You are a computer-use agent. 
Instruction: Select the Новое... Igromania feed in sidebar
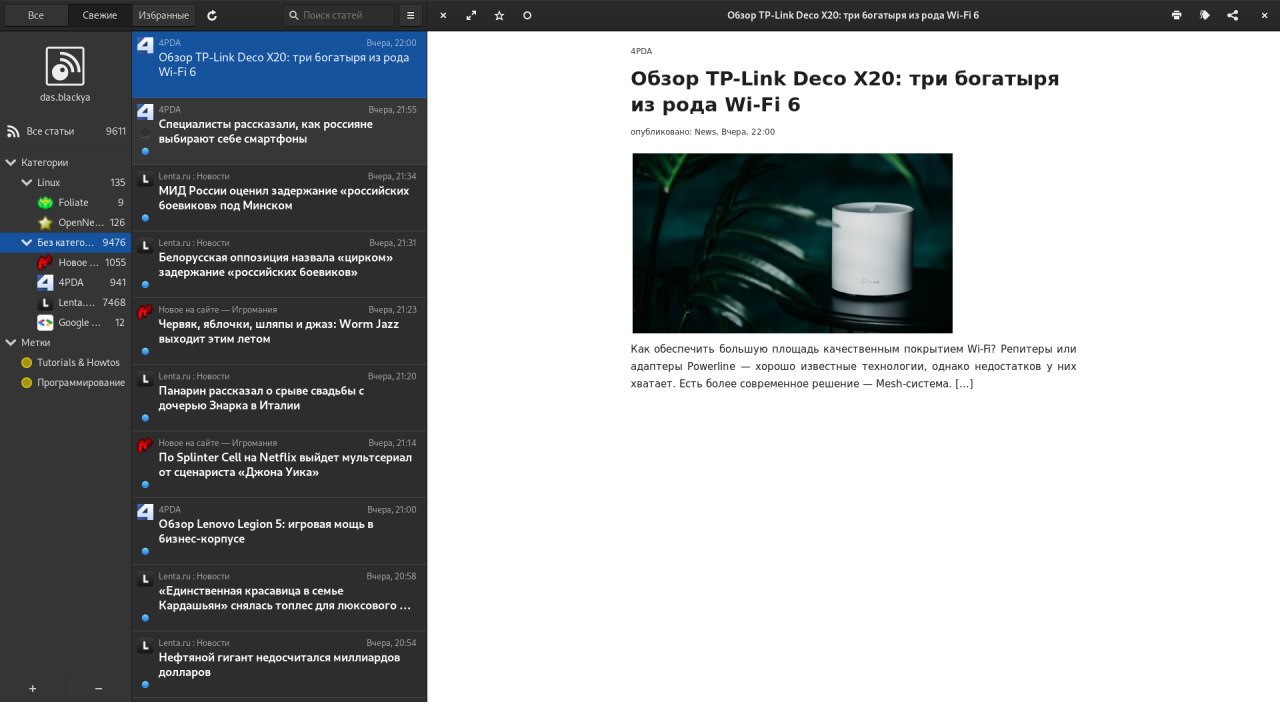pyautogui.click(x=65, y=262)
